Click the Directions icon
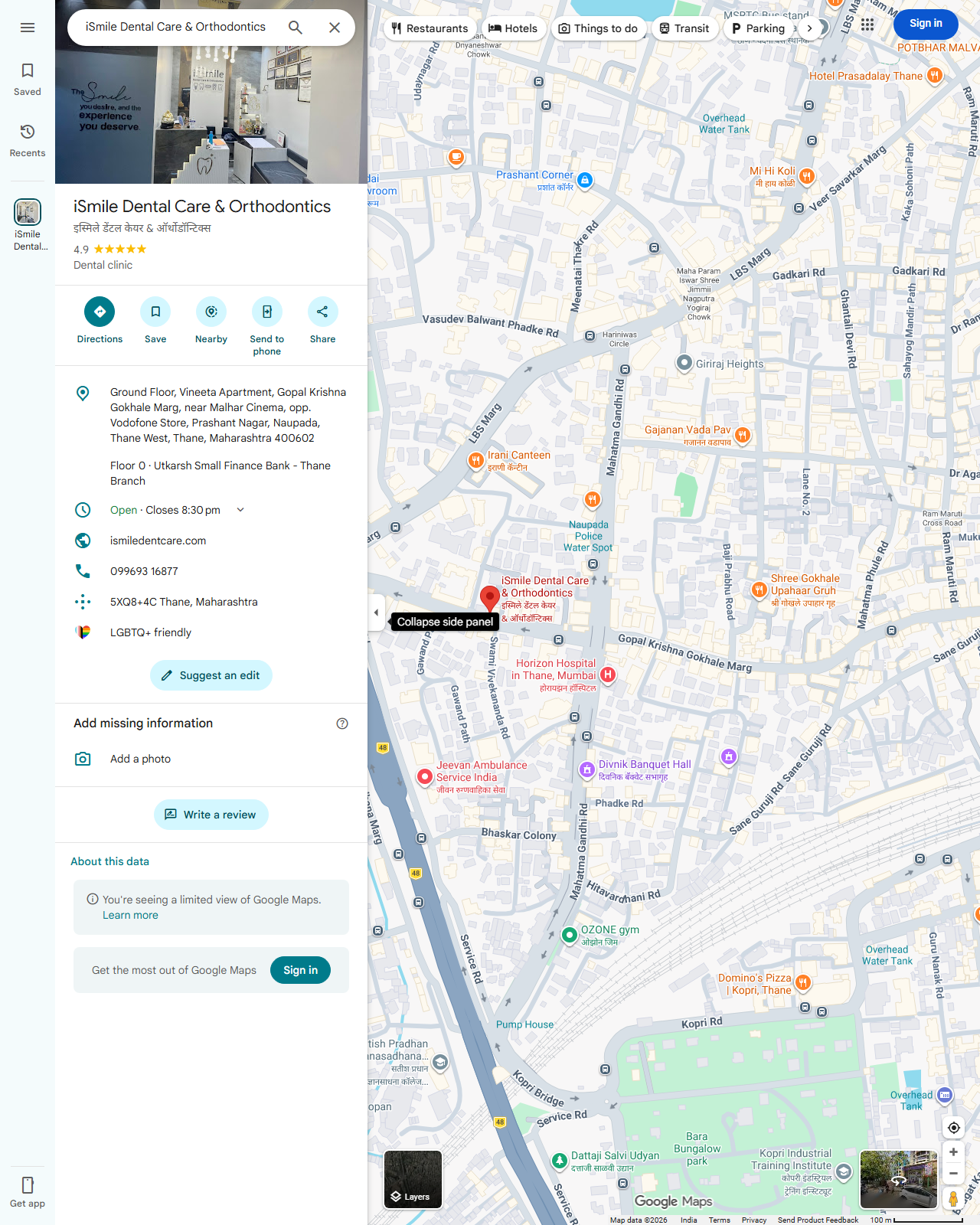The image size is (980, 1225). 100,312
